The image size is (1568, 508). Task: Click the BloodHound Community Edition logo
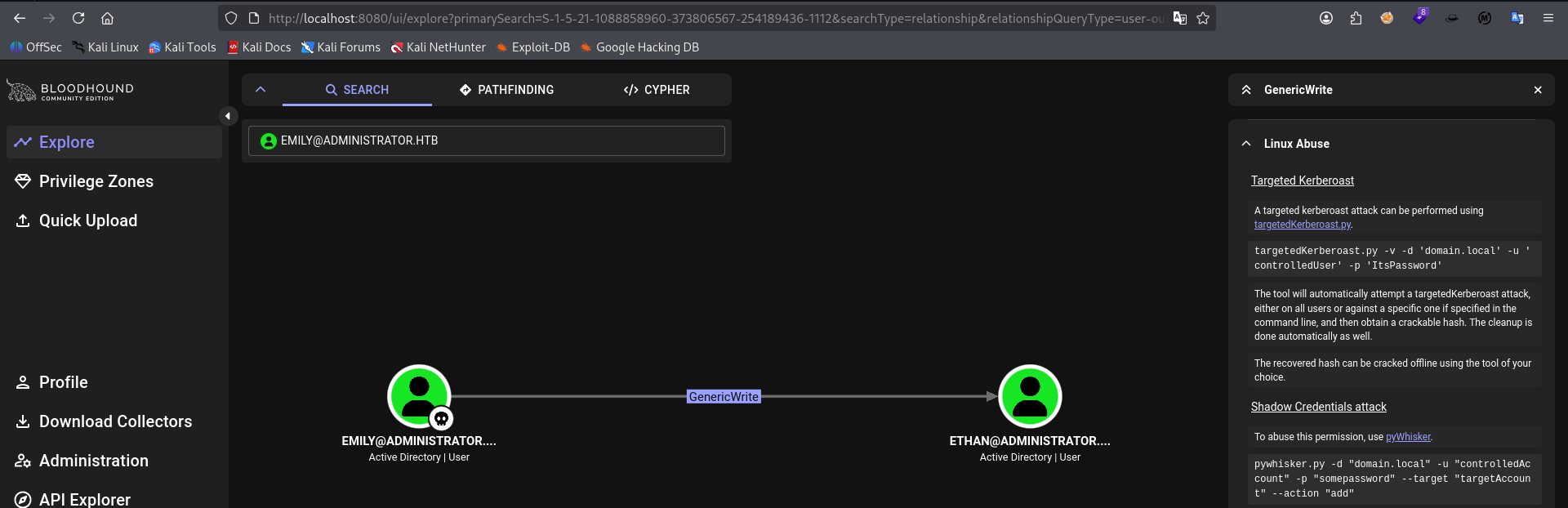pyautogui.click(x=70, y=91)
